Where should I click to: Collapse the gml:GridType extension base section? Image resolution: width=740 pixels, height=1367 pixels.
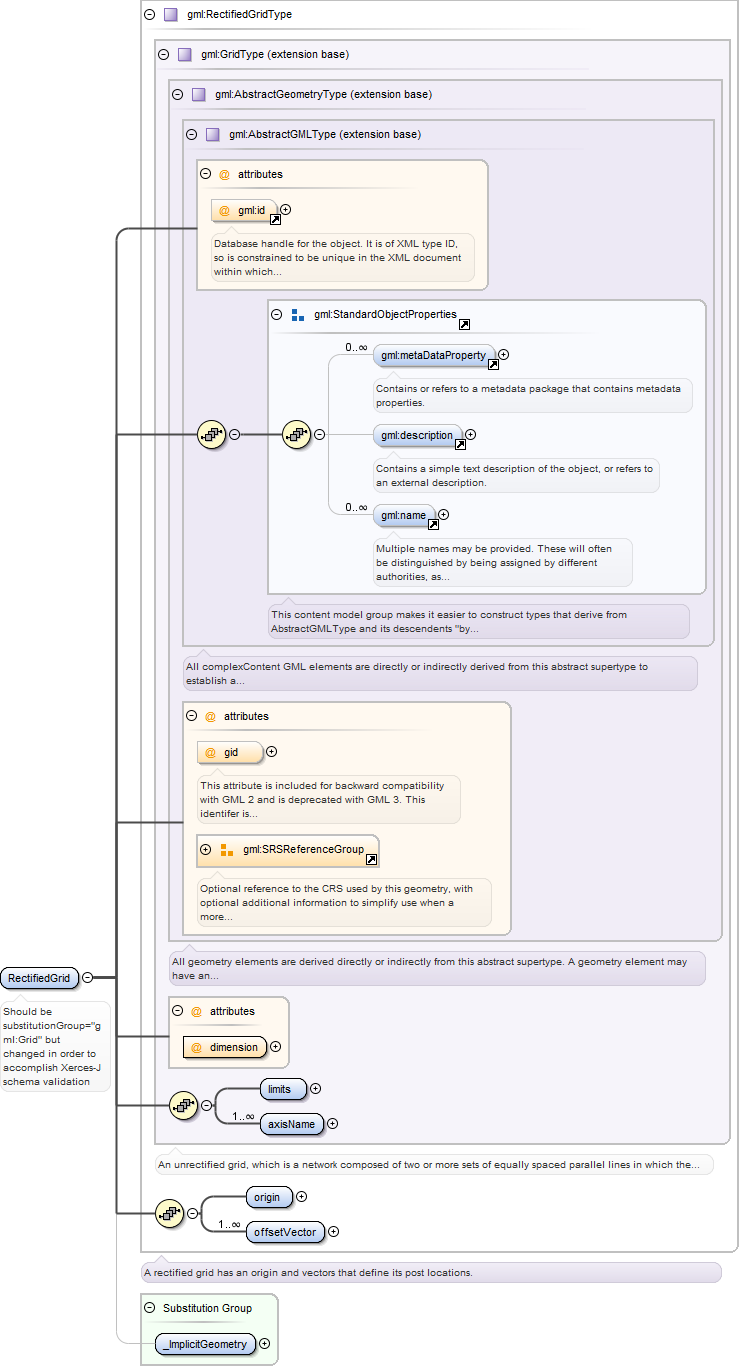point(164,54)
